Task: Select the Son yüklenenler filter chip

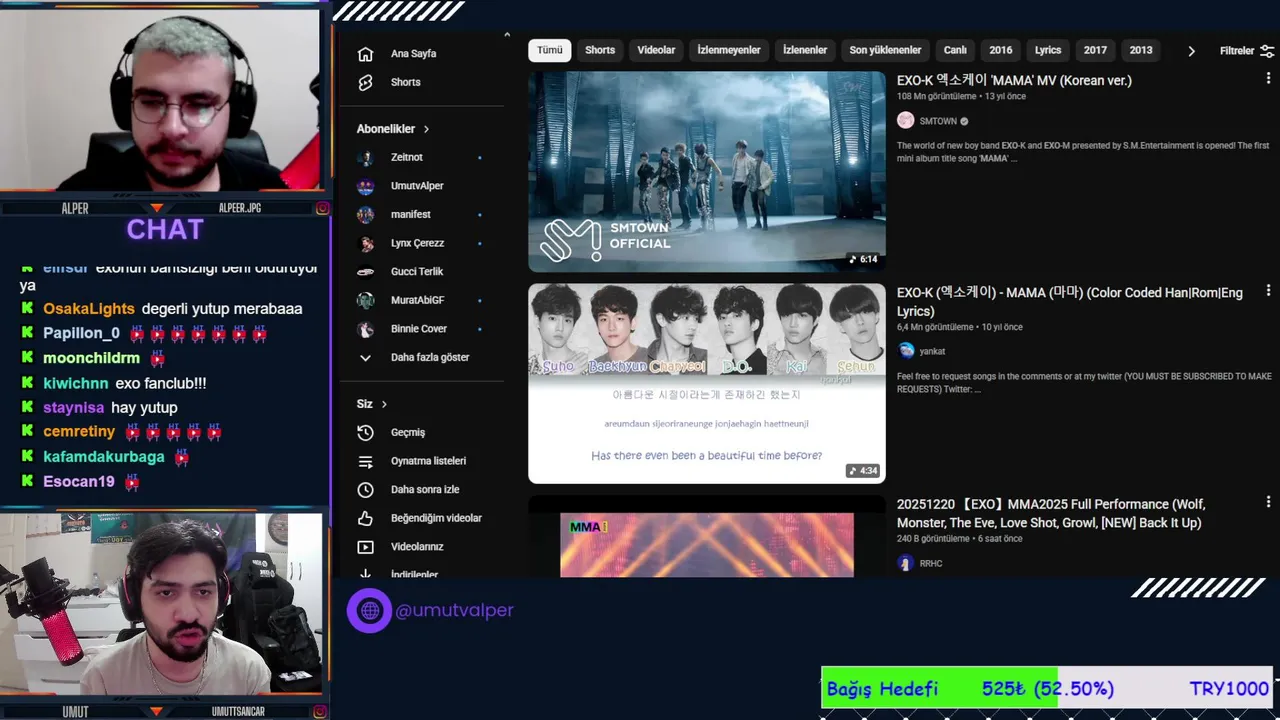Action: [885, 50]
